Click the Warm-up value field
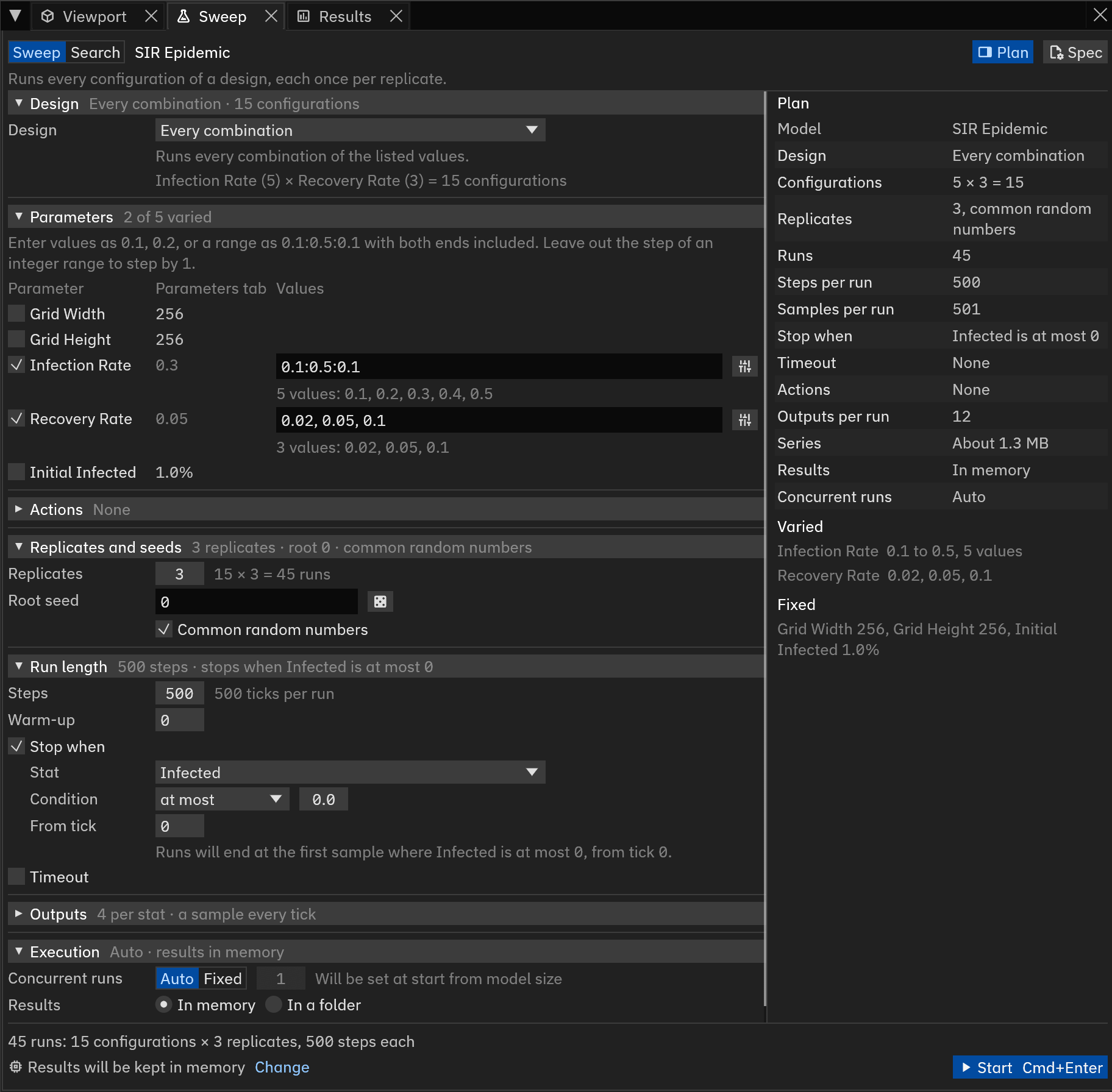Screen dimensions: 1112x1092 [x=179, y=720]
